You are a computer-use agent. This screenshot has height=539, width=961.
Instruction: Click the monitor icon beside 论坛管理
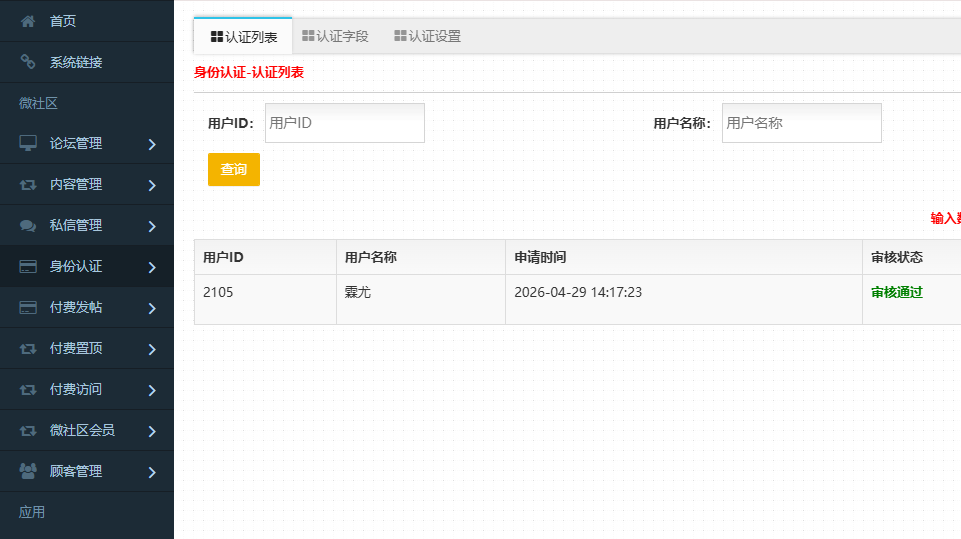click(28, 143)
